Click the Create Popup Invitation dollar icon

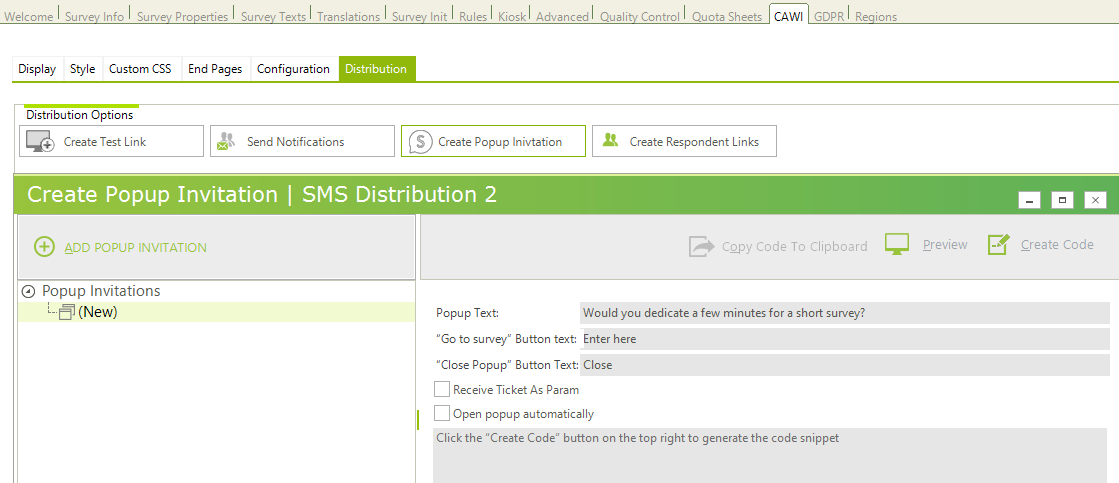coord(420,142)
